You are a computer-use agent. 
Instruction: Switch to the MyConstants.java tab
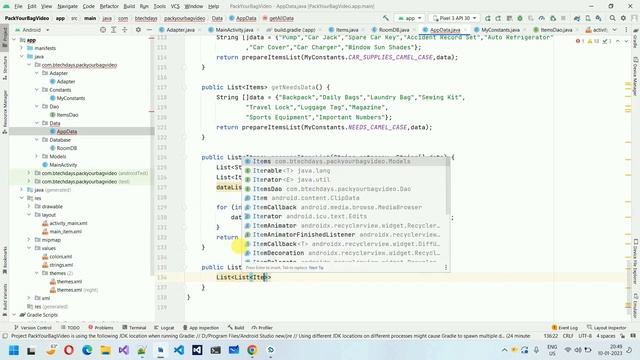tap(500, 30)
